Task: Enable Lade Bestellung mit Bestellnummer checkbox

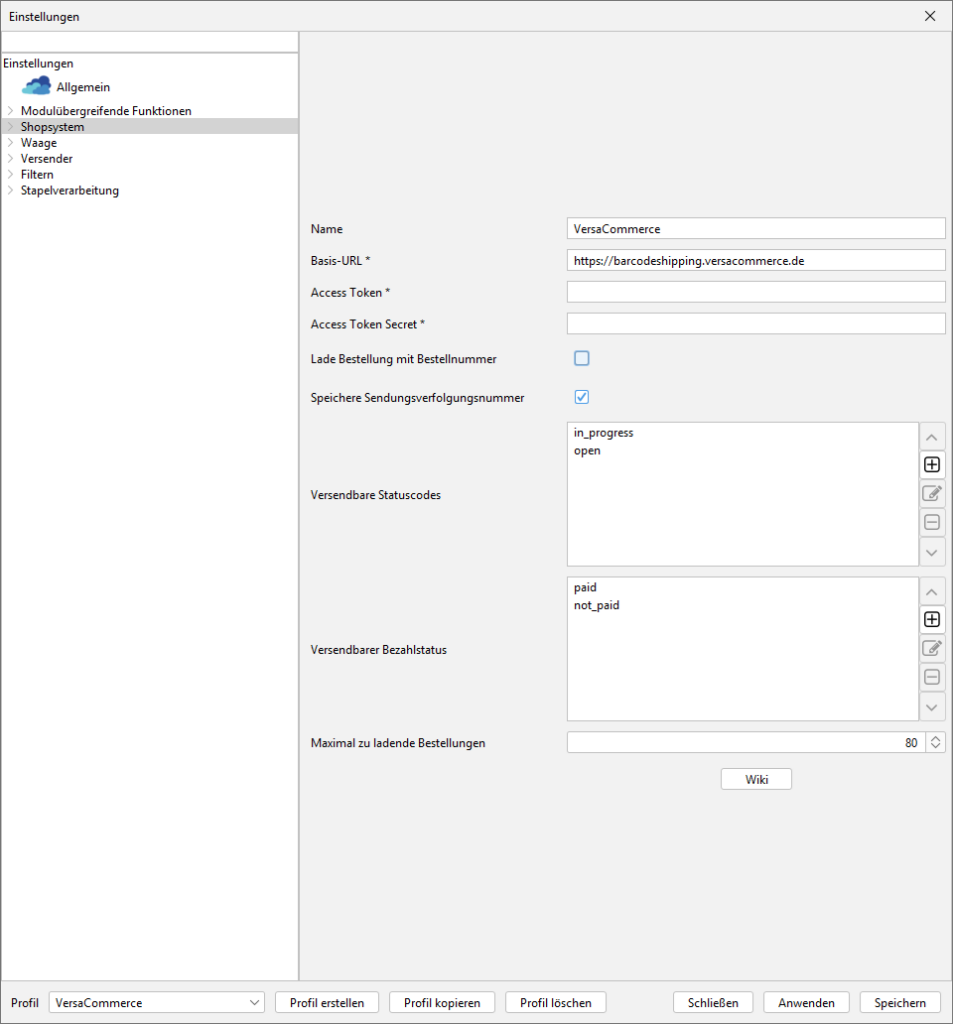Action: point(582,358)
